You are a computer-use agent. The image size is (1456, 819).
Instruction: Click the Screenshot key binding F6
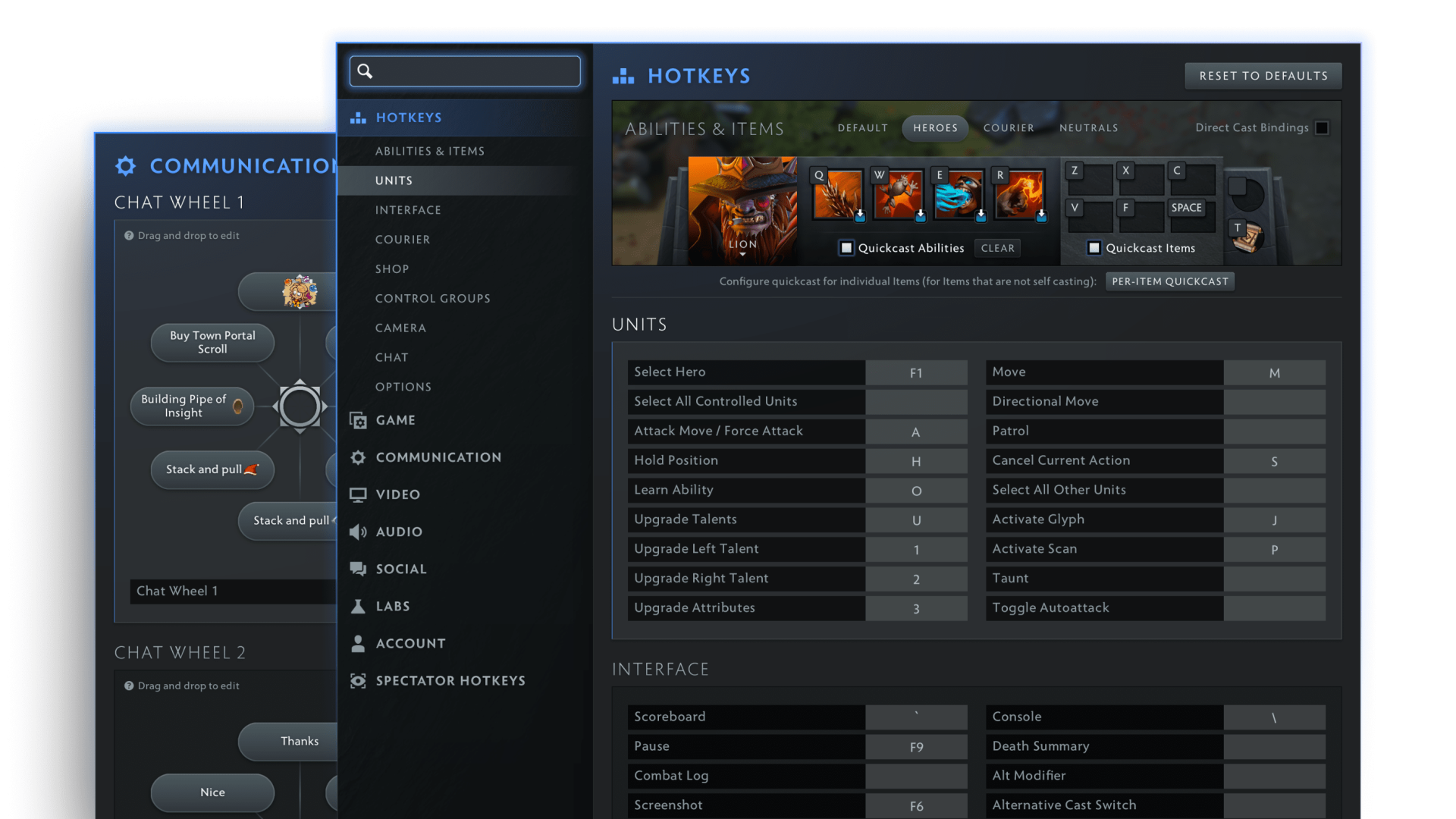click(x=916, y=806)
